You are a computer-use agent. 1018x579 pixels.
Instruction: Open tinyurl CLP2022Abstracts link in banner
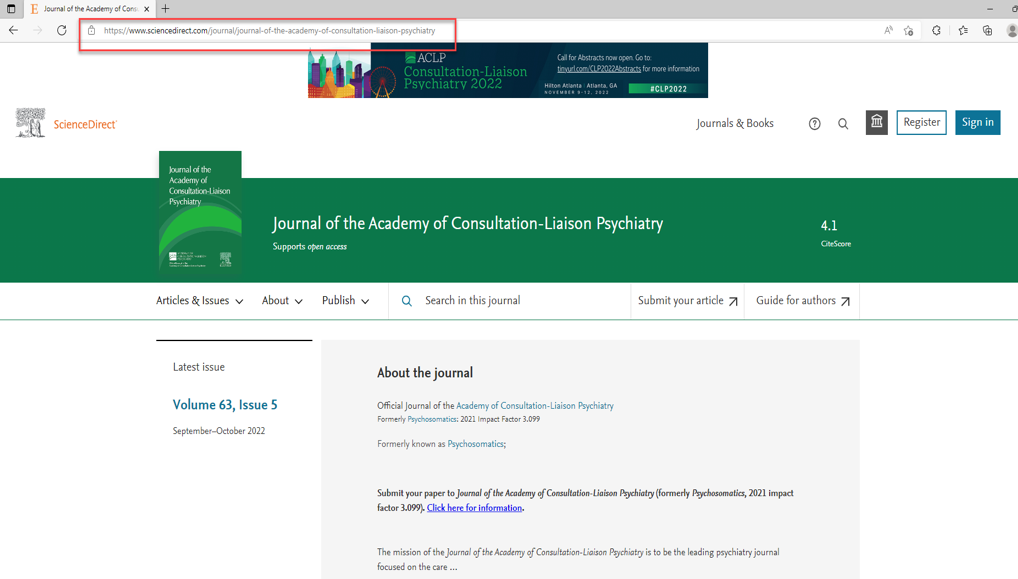click(599, 69)
